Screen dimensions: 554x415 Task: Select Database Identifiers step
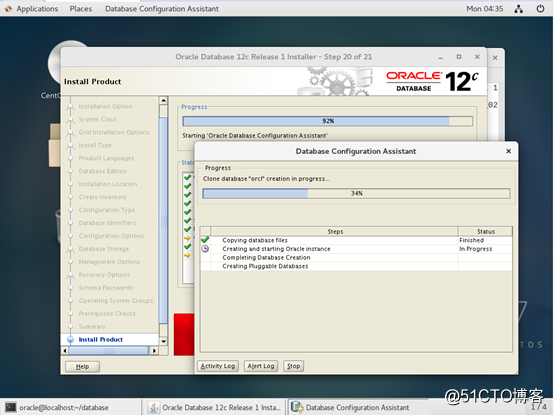pyautogui.click(x=107, y=223)
